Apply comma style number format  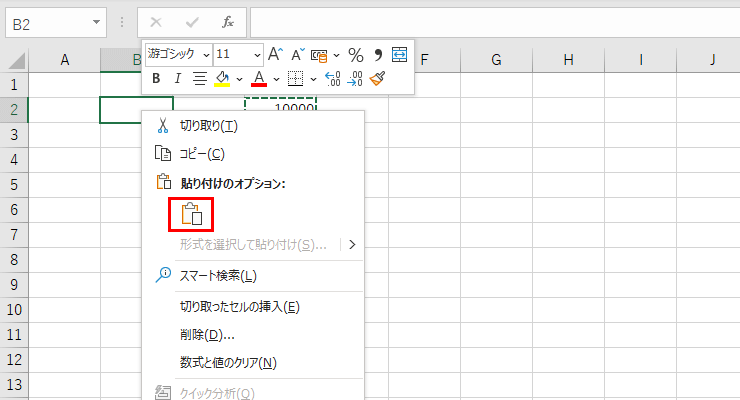click(x=379, y=54)
